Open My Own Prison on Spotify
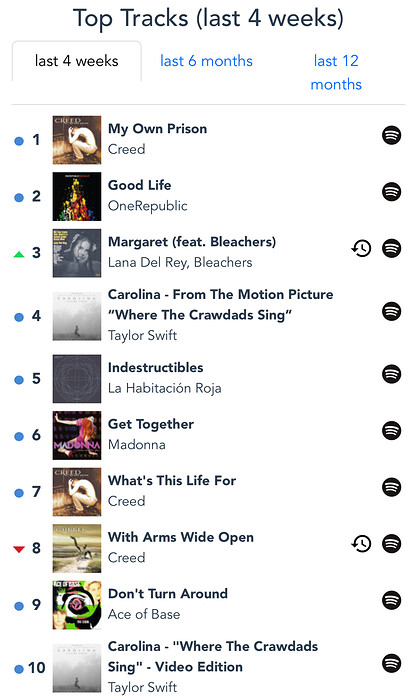This screenshot has width=417, height=700. 391,135
